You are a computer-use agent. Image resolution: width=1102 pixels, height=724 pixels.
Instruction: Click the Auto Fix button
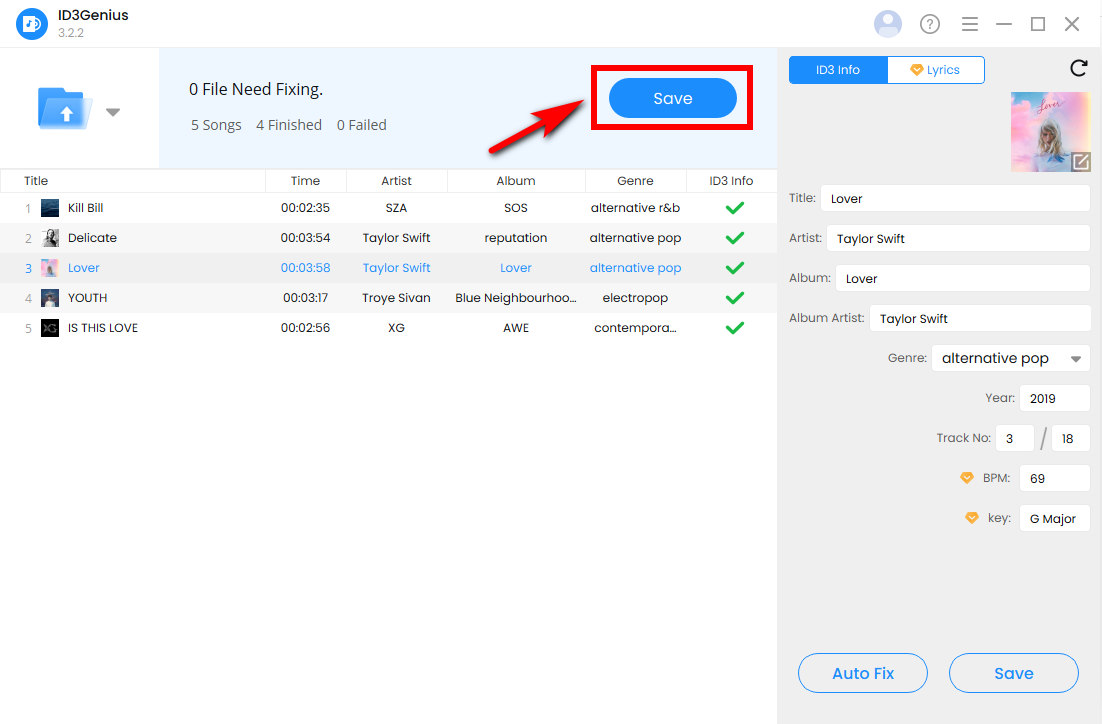pos(863,673)
